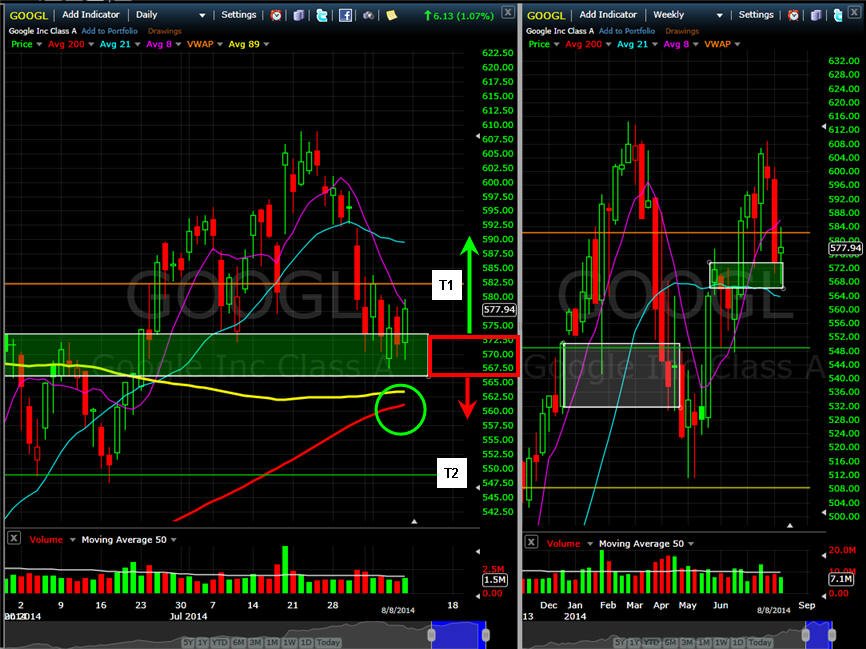The width and height of the screenshot is (866, 649).
Task: Select YTD range in Daily chart
Action: [x=221, y=643]
